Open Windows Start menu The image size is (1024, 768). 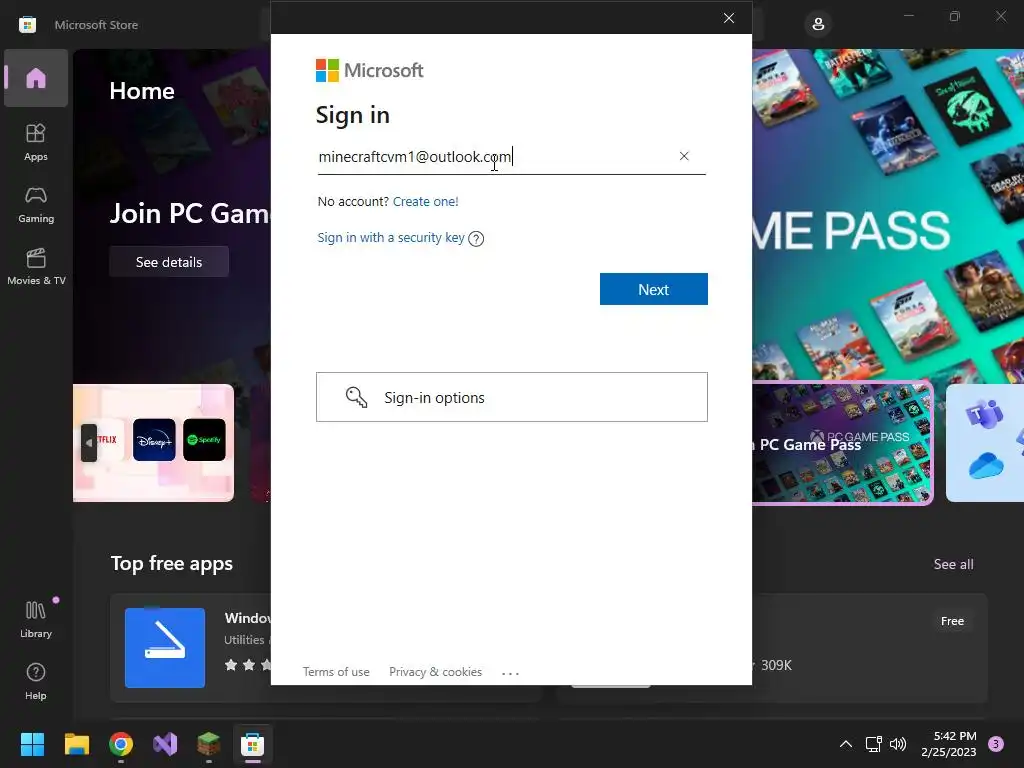[x=32, y=744]
